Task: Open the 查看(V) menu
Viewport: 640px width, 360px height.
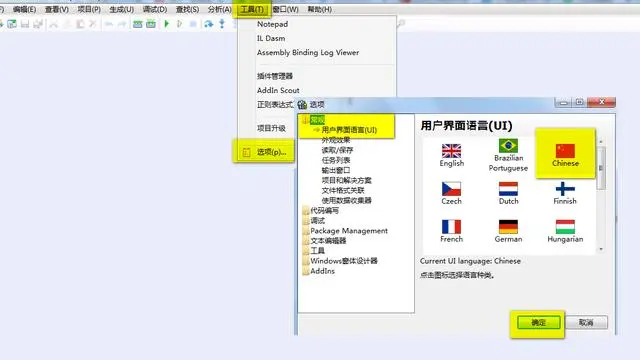Action: point(57,9)
